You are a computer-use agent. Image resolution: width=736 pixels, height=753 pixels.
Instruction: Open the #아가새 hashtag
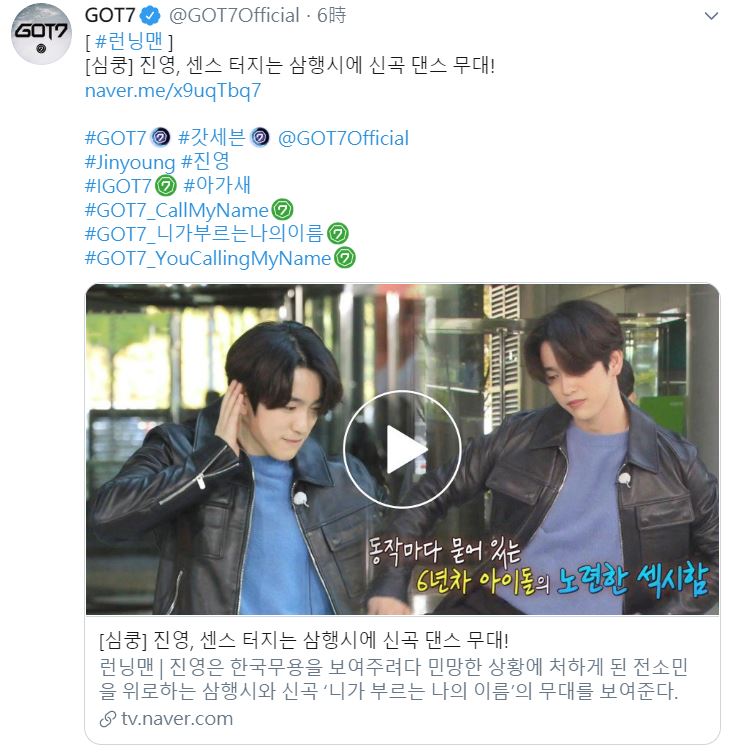pyautogui.click(x=217, y=185)
